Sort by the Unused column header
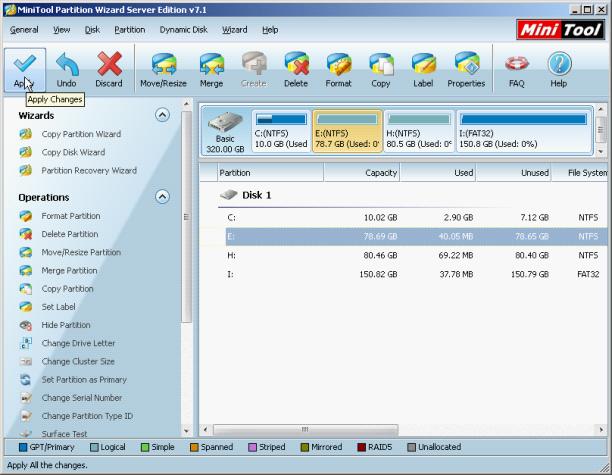The image size is (612, 475). point(513,173)
